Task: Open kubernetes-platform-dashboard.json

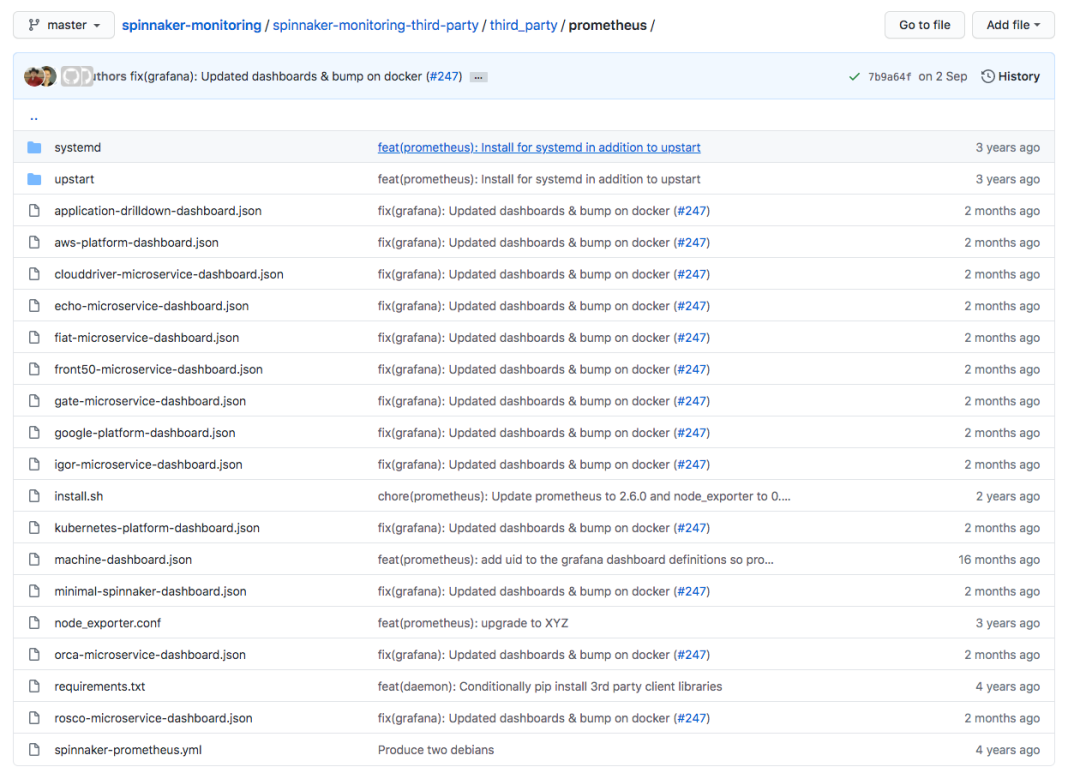Action: tap(157, 528)
